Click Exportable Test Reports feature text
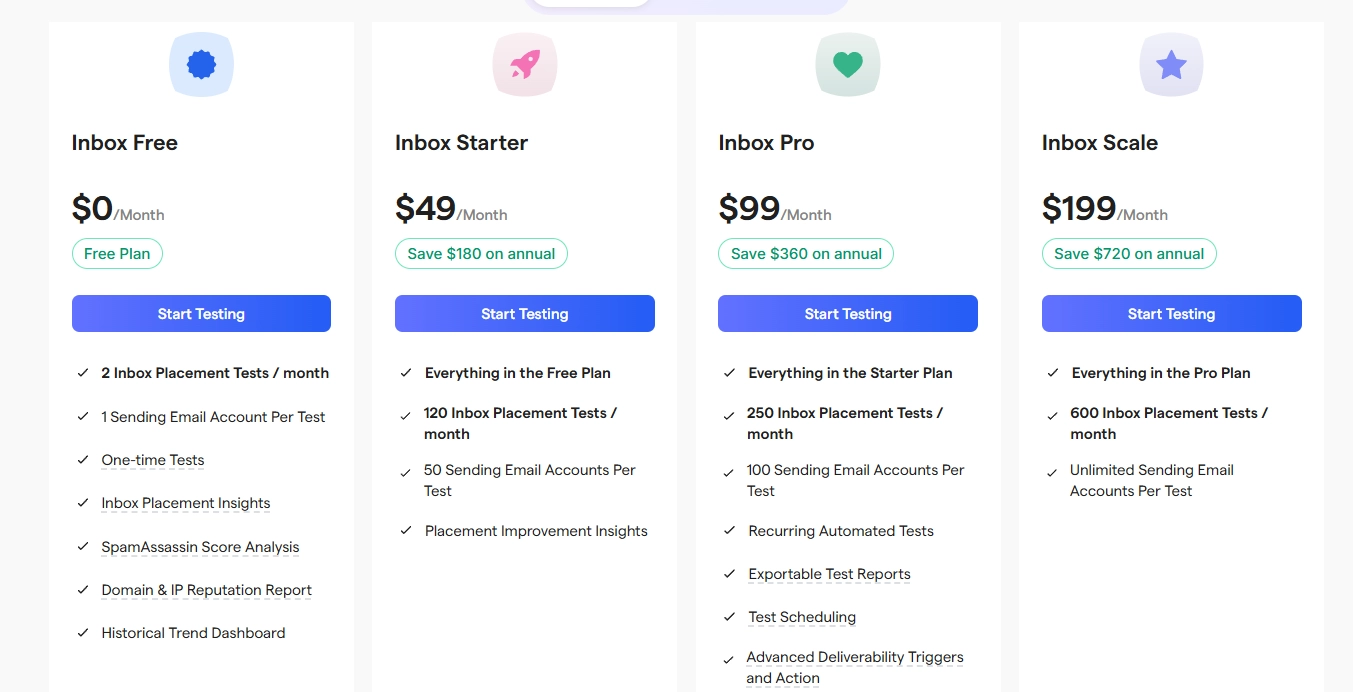 (829, 574)
